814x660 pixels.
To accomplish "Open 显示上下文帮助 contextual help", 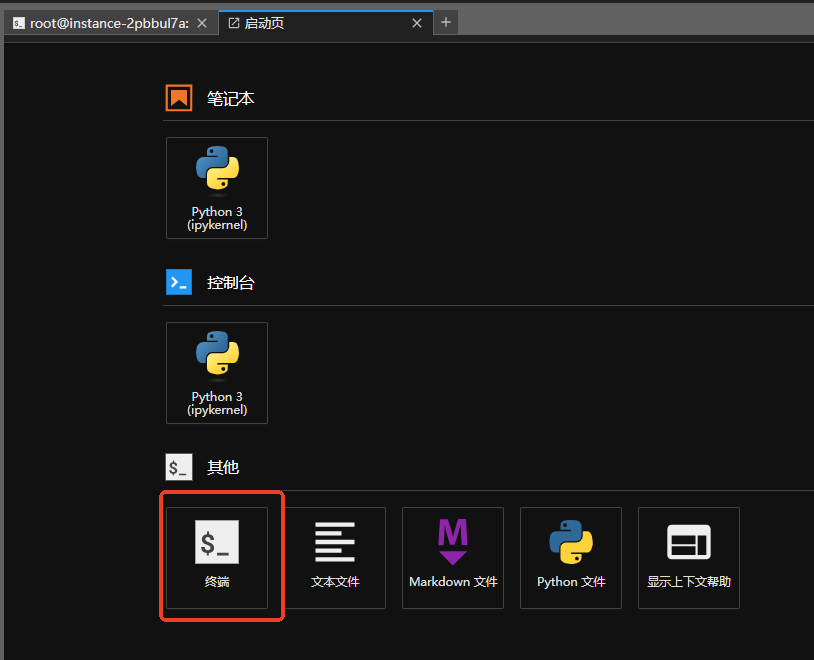I will 689,558.
